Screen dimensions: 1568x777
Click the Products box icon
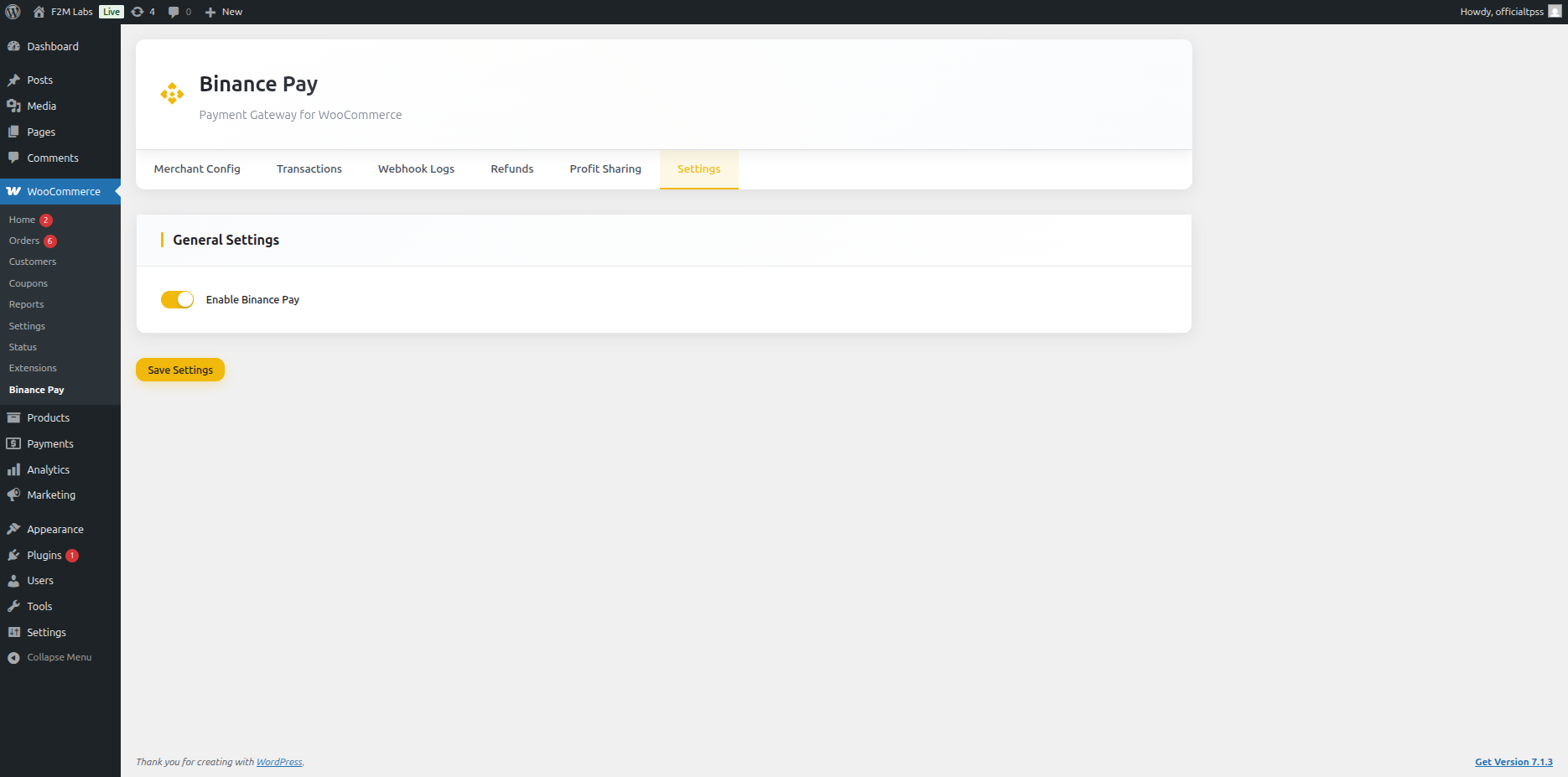13,417
